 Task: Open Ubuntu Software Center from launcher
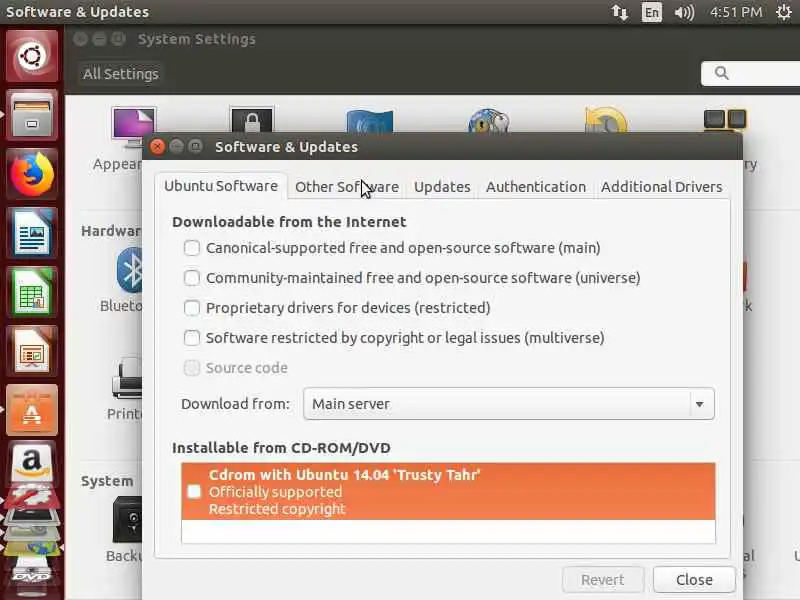pyautogui.click(x=32, y=410)
